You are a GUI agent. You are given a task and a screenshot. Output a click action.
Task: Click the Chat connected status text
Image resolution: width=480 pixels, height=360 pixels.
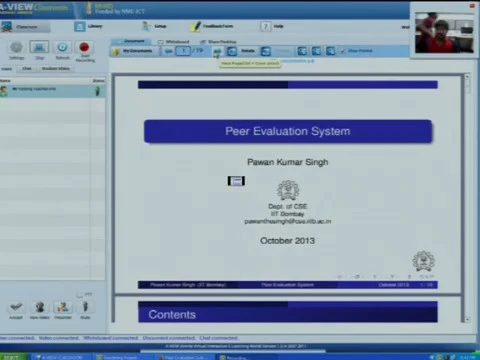click(219, 338)
